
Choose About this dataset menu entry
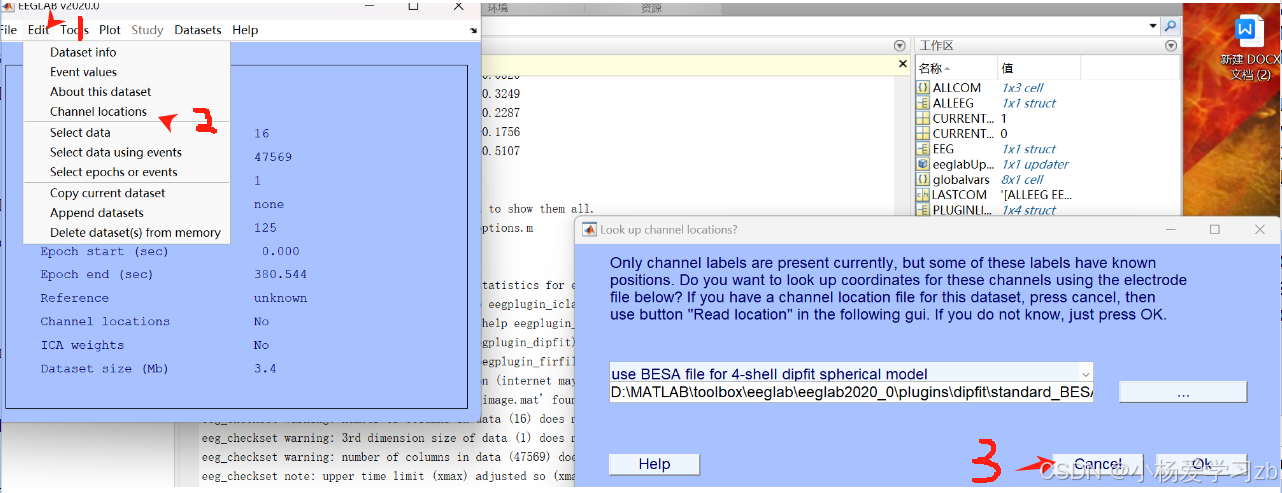pyautogui.click(x=126, y=92)
